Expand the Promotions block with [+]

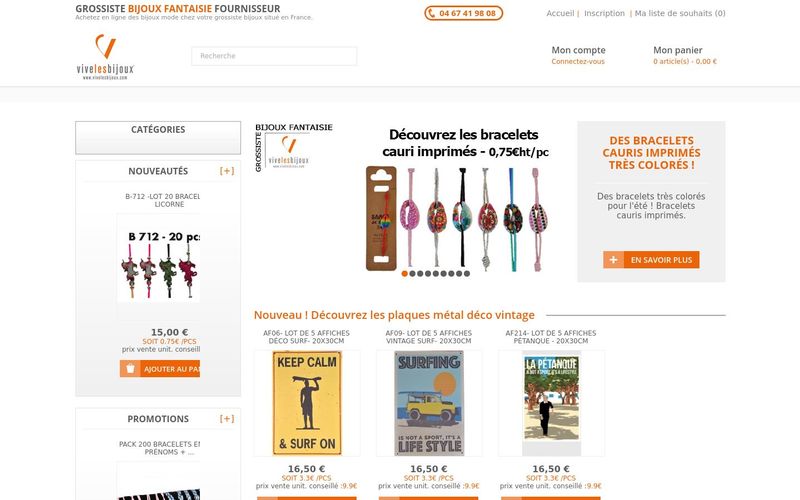pyautogui.click(x=227, y=418)
